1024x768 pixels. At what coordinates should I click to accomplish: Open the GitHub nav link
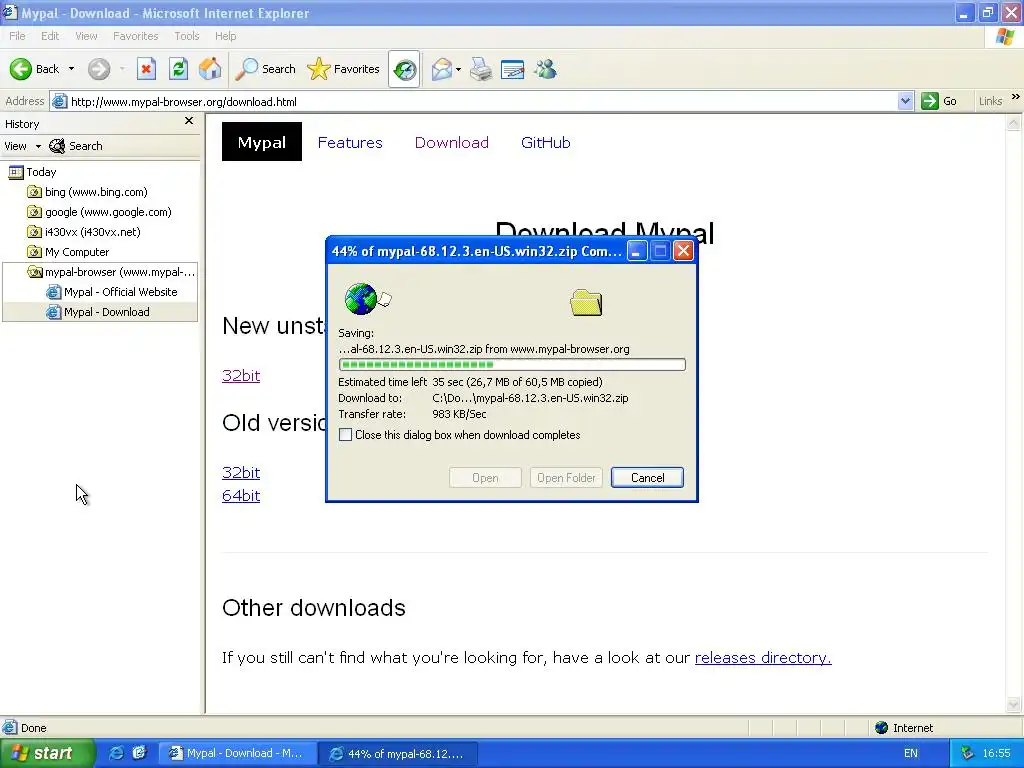pos(546,142)
